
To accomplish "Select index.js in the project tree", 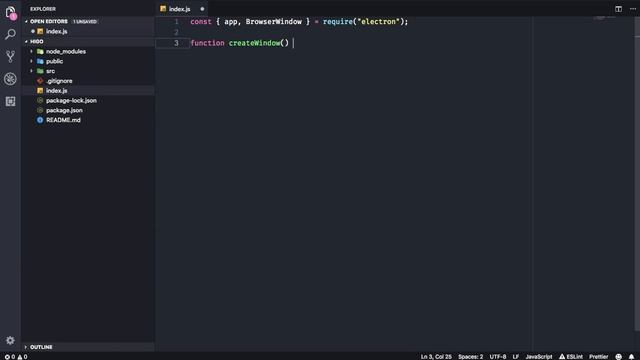I will [x=56, y=91].
